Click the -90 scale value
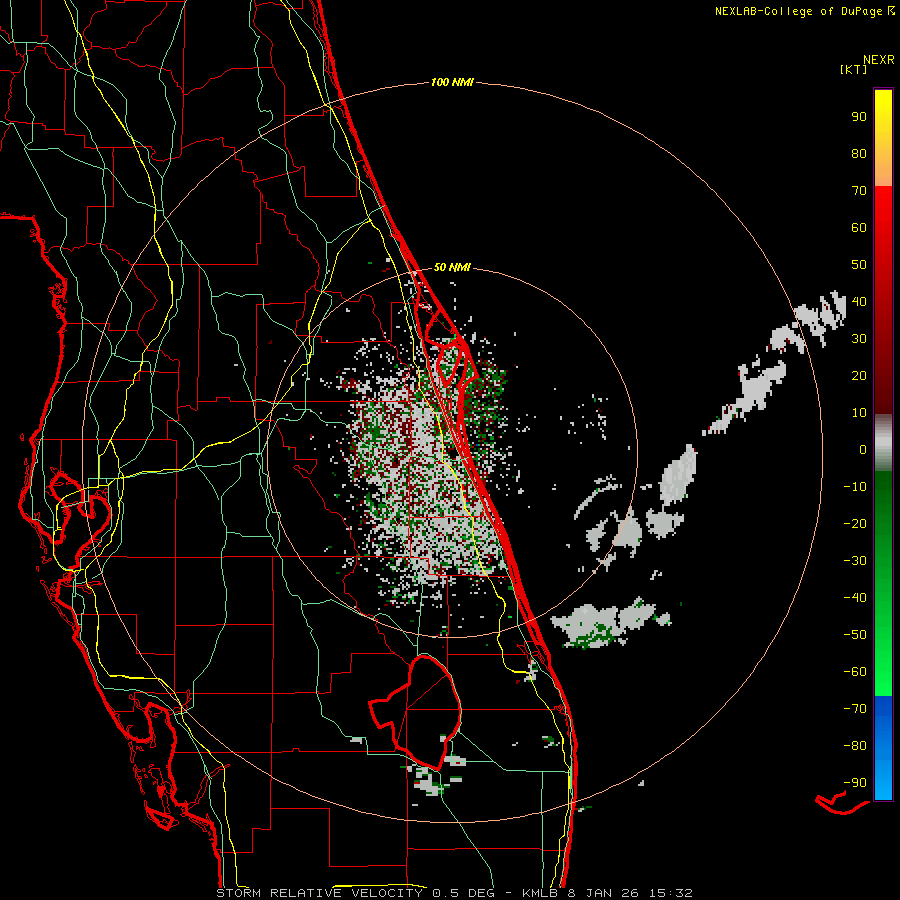Screen dimensions: 900x900 pyautogui.click(x=855, y=782)
